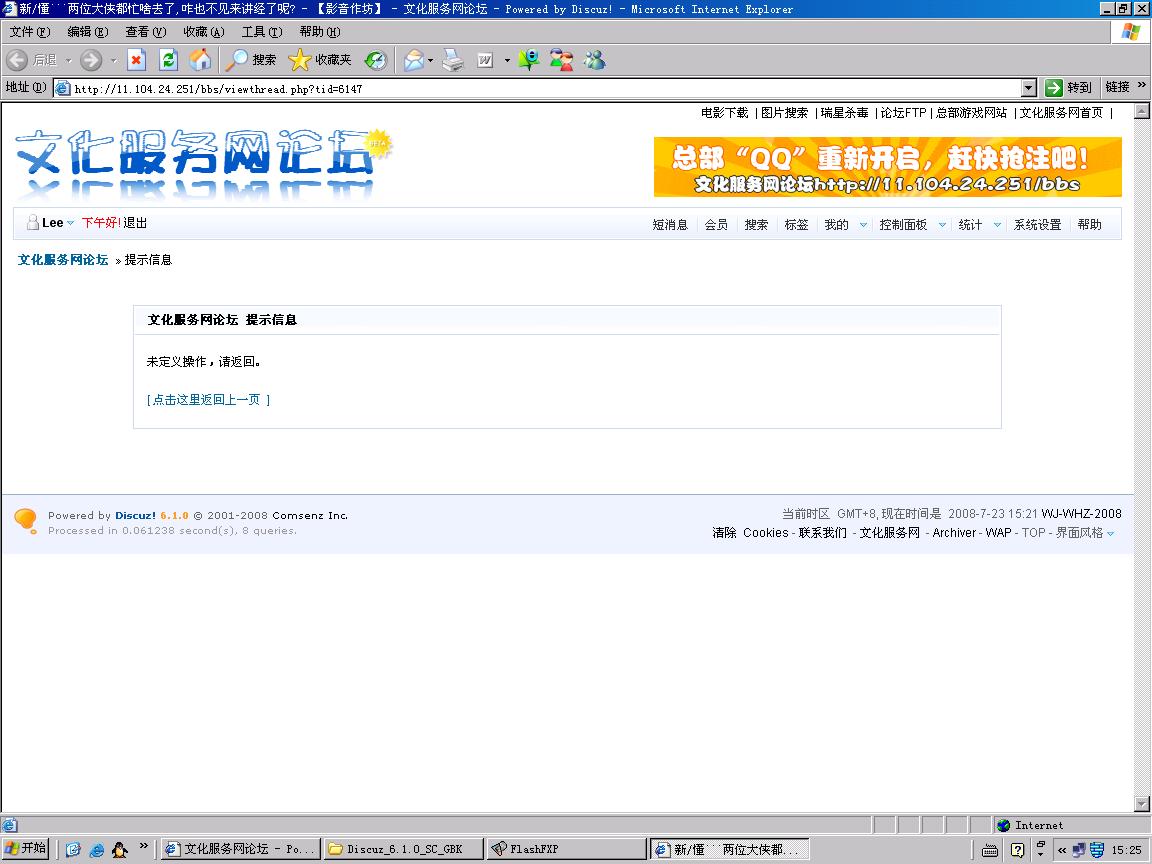Open the 工具(T) menu

[262, 32]
